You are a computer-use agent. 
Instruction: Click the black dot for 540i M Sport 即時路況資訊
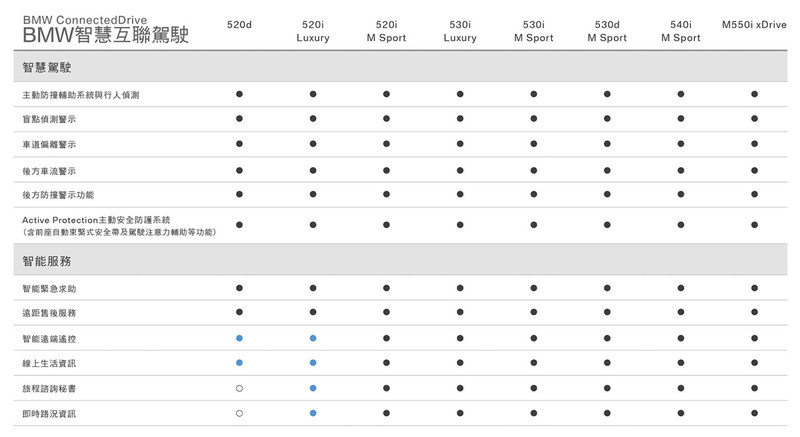[x=681, y=413]
